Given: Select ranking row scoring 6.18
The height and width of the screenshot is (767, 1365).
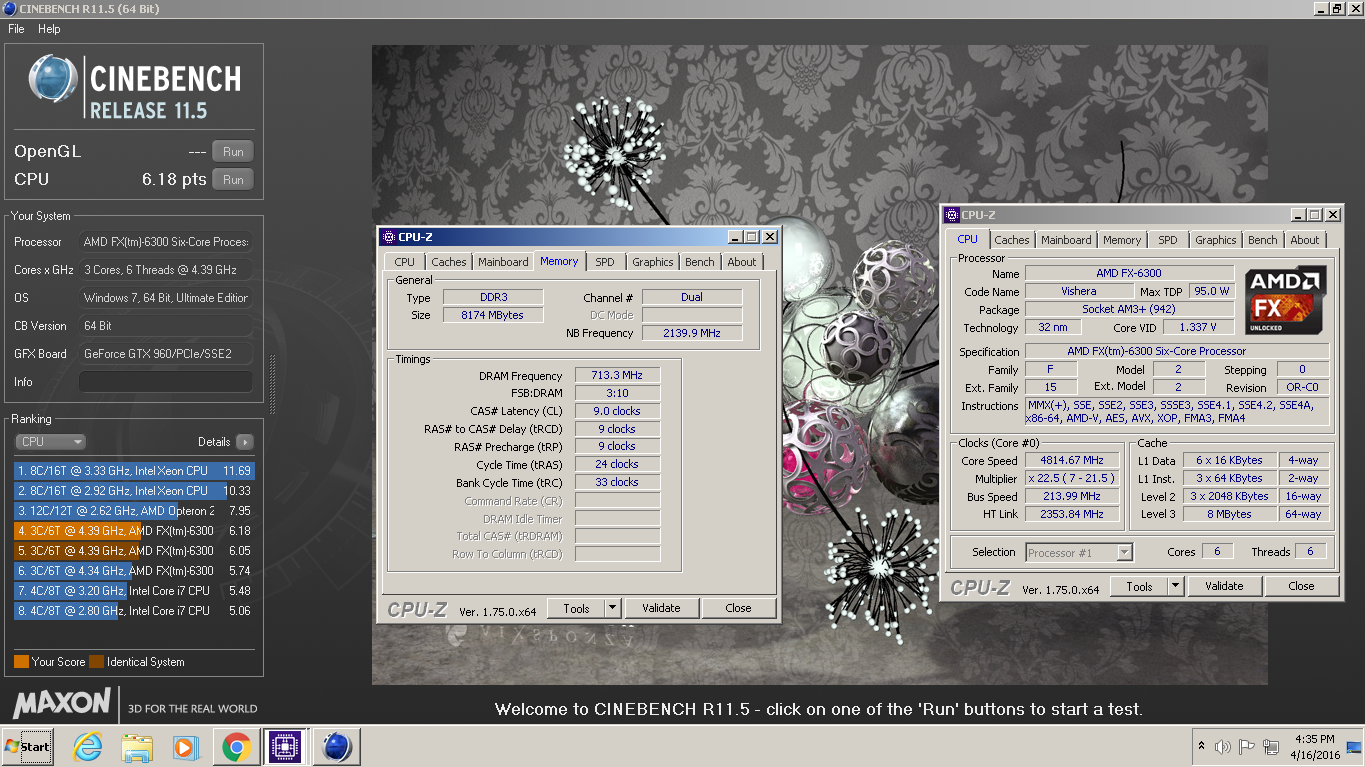Looking at the screenshot, I should (134, 531).
